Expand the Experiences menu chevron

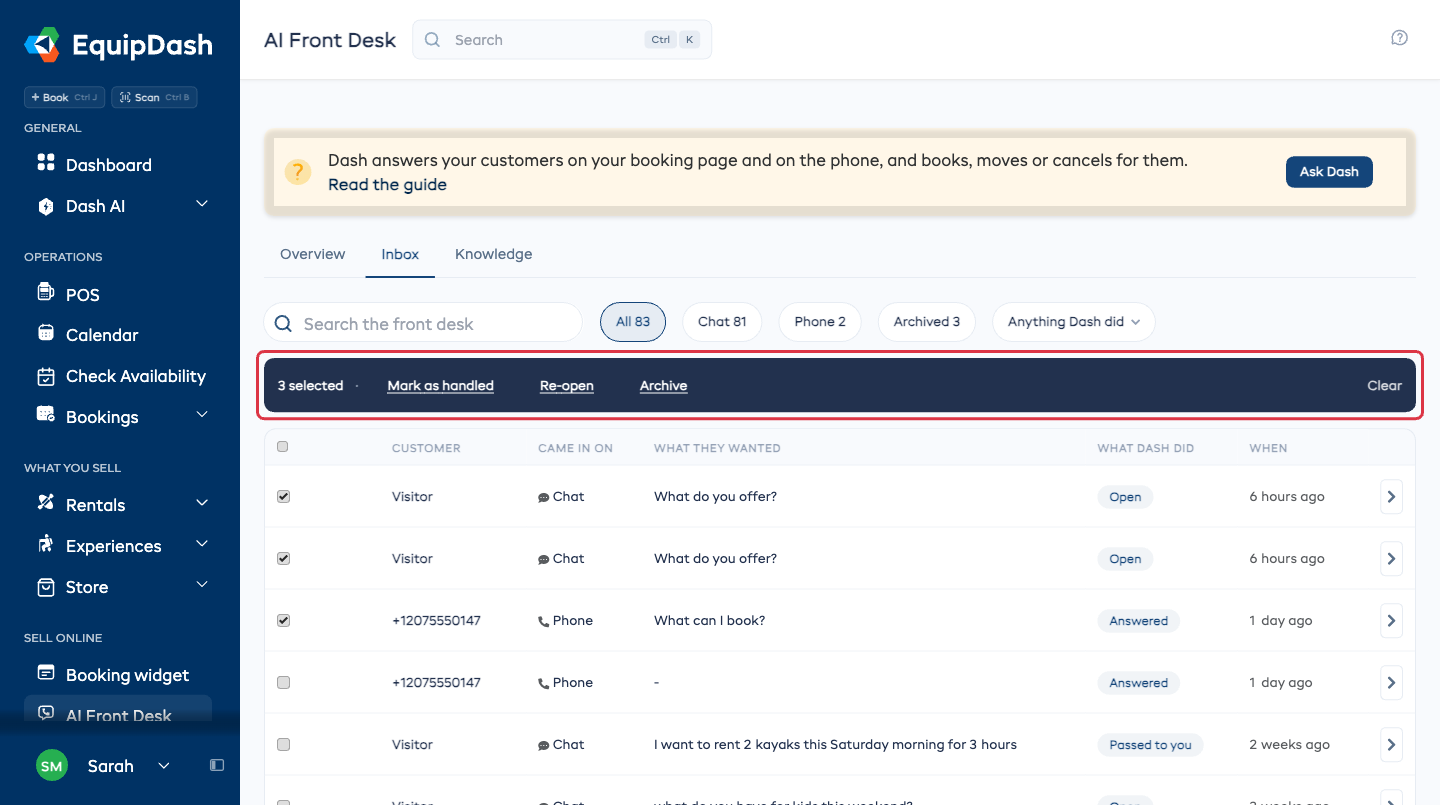201,543
